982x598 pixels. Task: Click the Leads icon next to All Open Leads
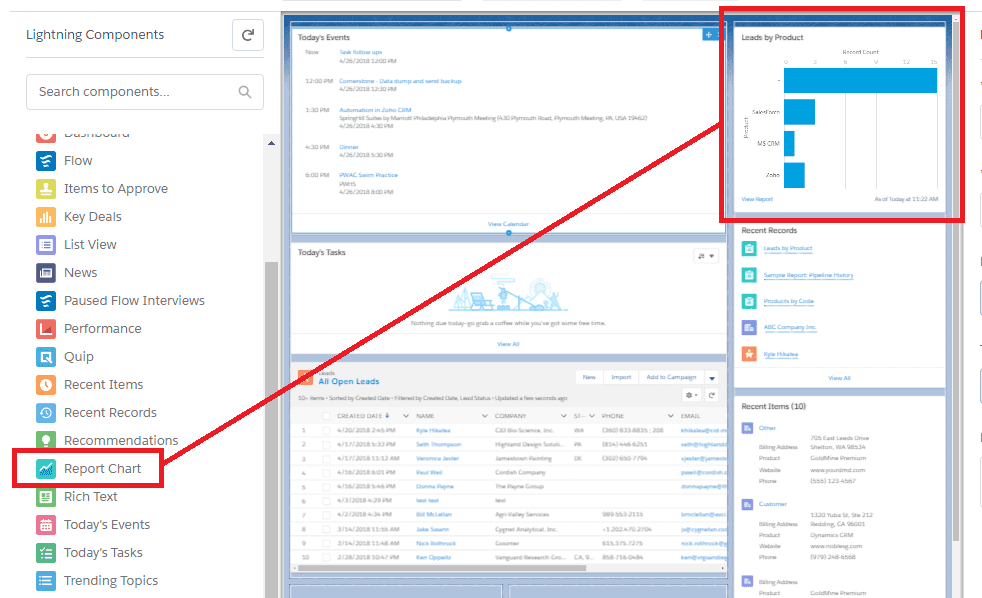[306, 378]
